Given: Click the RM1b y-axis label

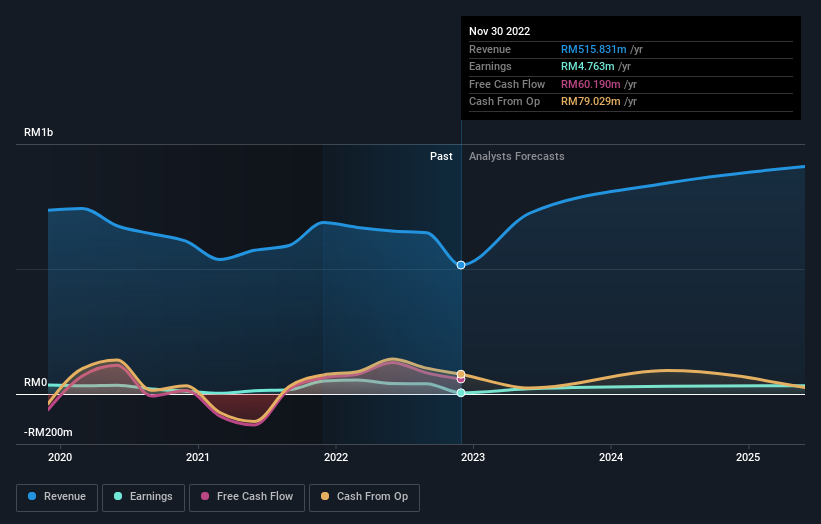Looking at the screenshot, I should pyautogui.click(x=39, y=132).
